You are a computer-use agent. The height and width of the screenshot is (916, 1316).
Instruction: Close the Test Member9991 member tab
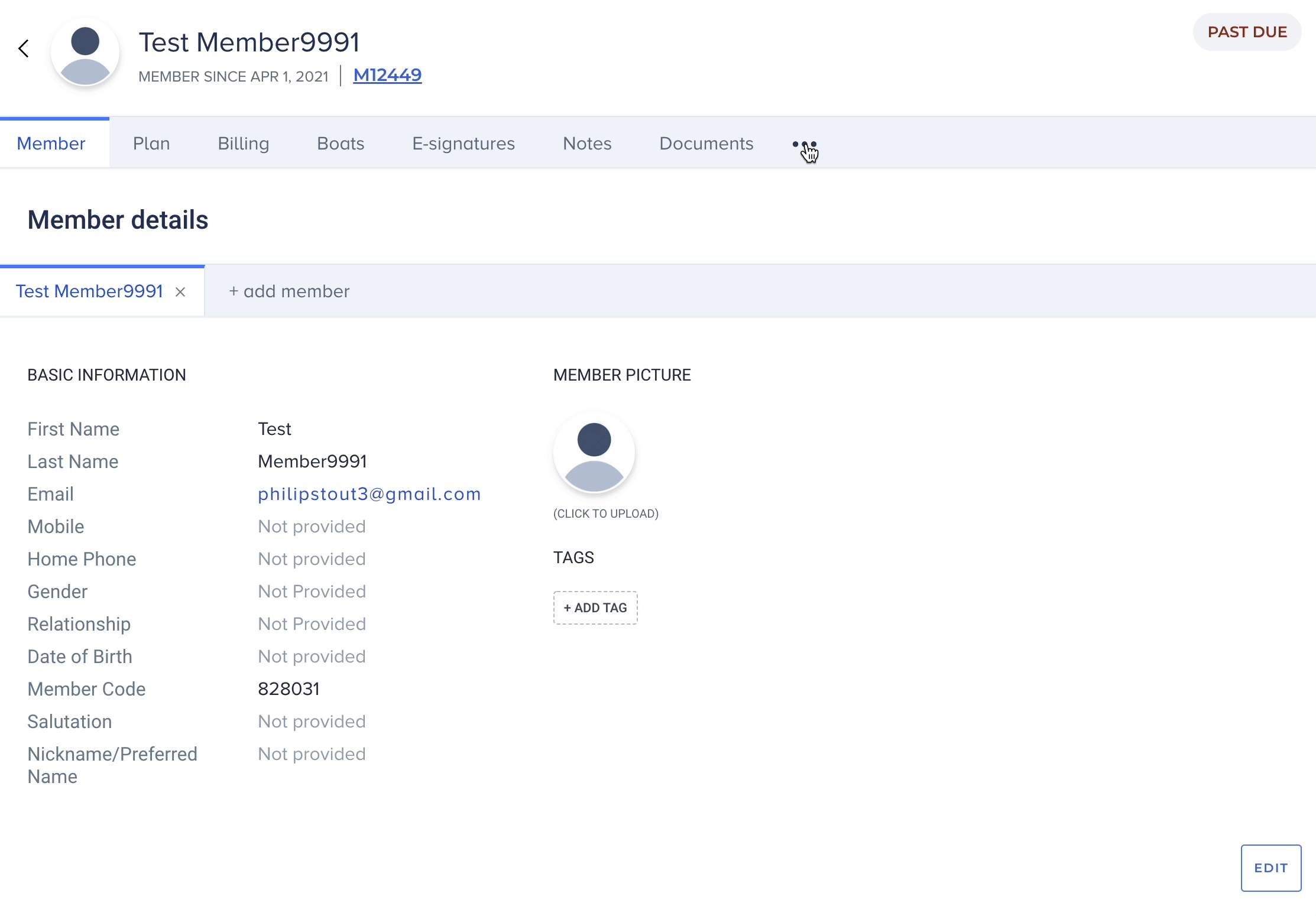pos(180,292)
